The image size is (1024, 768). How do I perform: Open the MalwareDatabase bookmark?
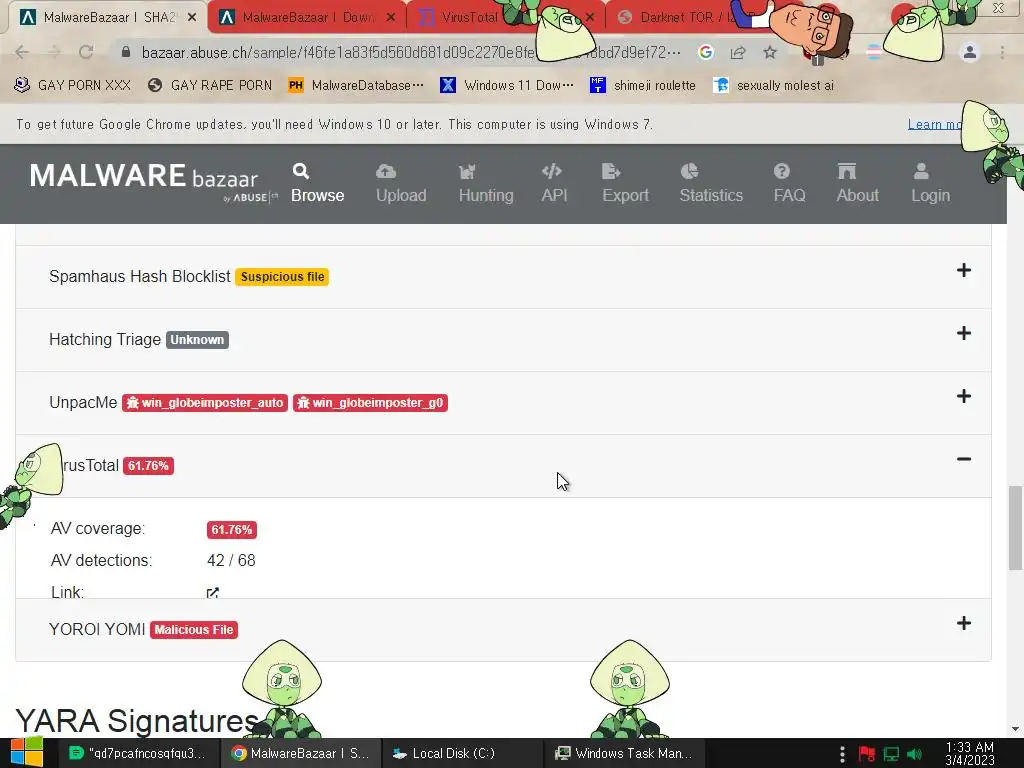coord(356,85)
